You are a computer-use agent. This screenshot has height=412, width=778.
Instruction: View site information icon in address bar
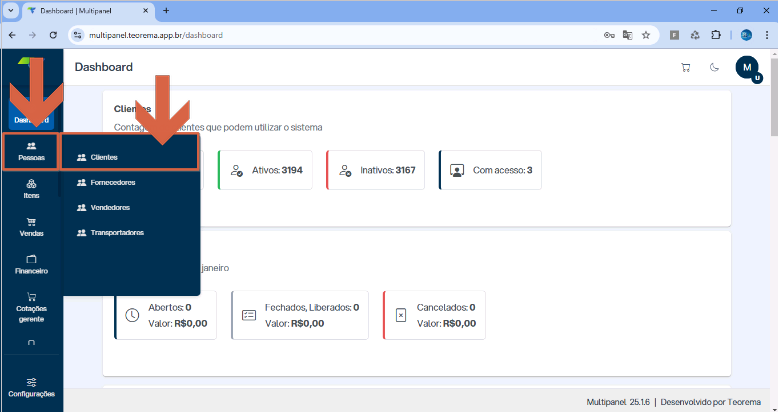77,35
